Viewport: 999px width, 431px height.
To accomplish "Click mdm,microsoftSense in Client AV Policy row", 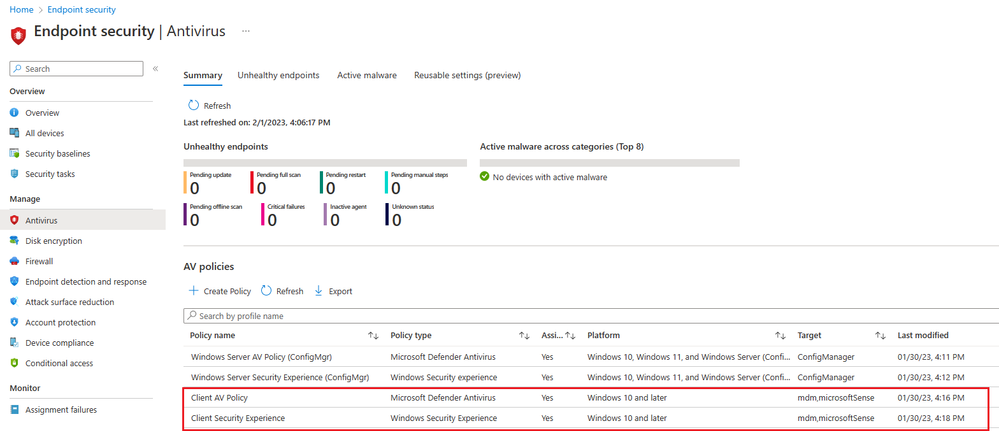I will pos(835,397).
